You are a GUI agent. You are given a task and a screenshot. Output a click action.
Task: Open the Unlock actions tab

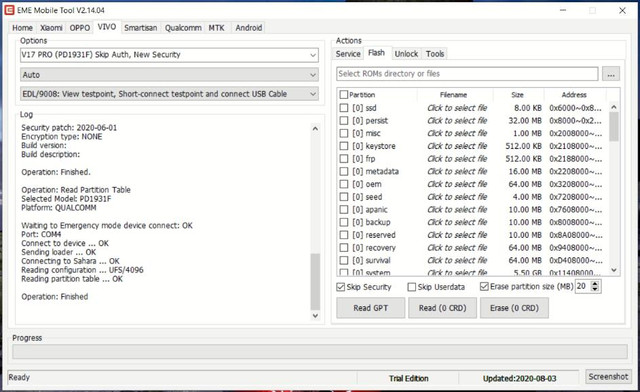(x=406, y=53)
